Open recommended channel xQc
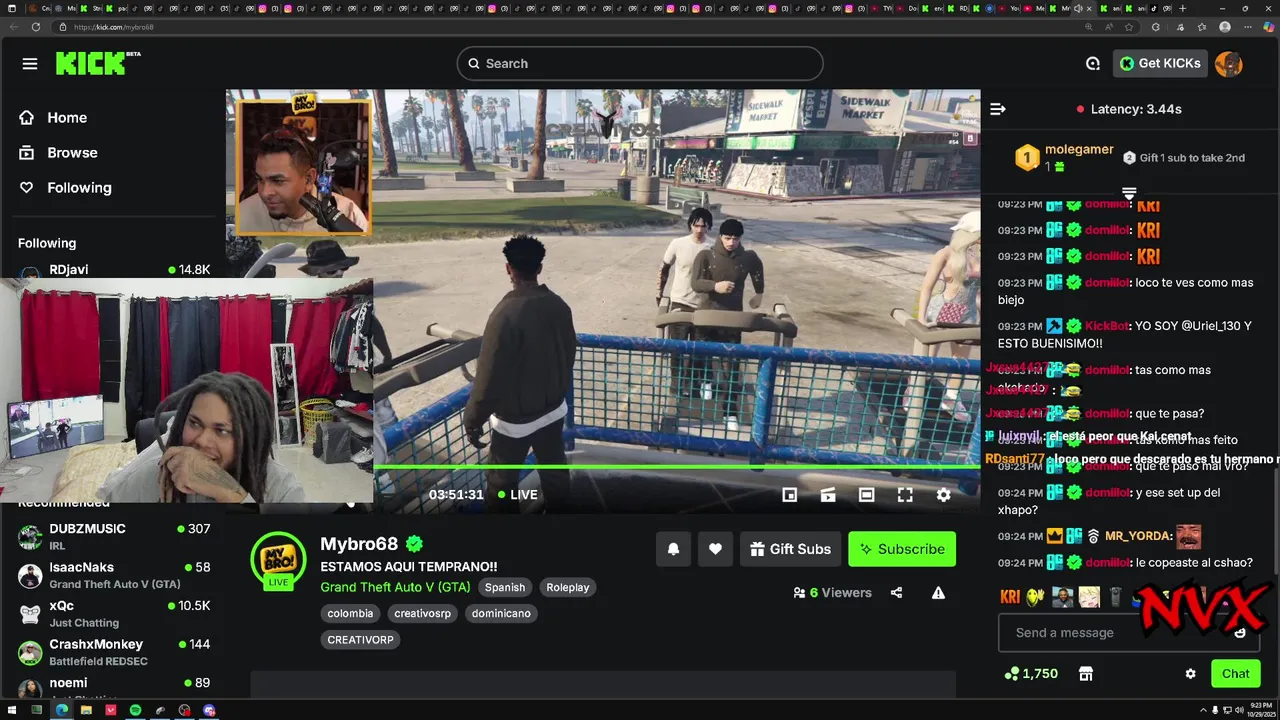The image size is (1280, 720). pyautogui.click(x=115, y=613)
